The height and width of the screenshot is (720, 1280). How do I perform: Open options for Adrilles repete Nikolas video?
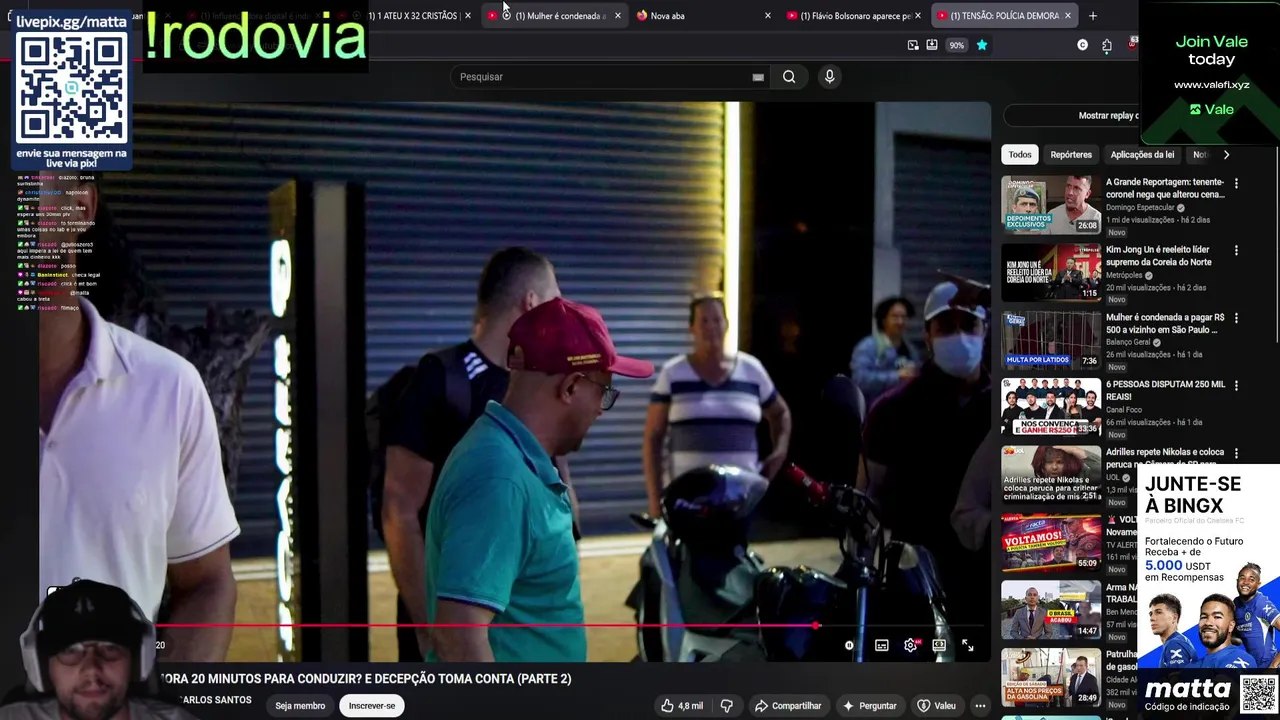1236,453
